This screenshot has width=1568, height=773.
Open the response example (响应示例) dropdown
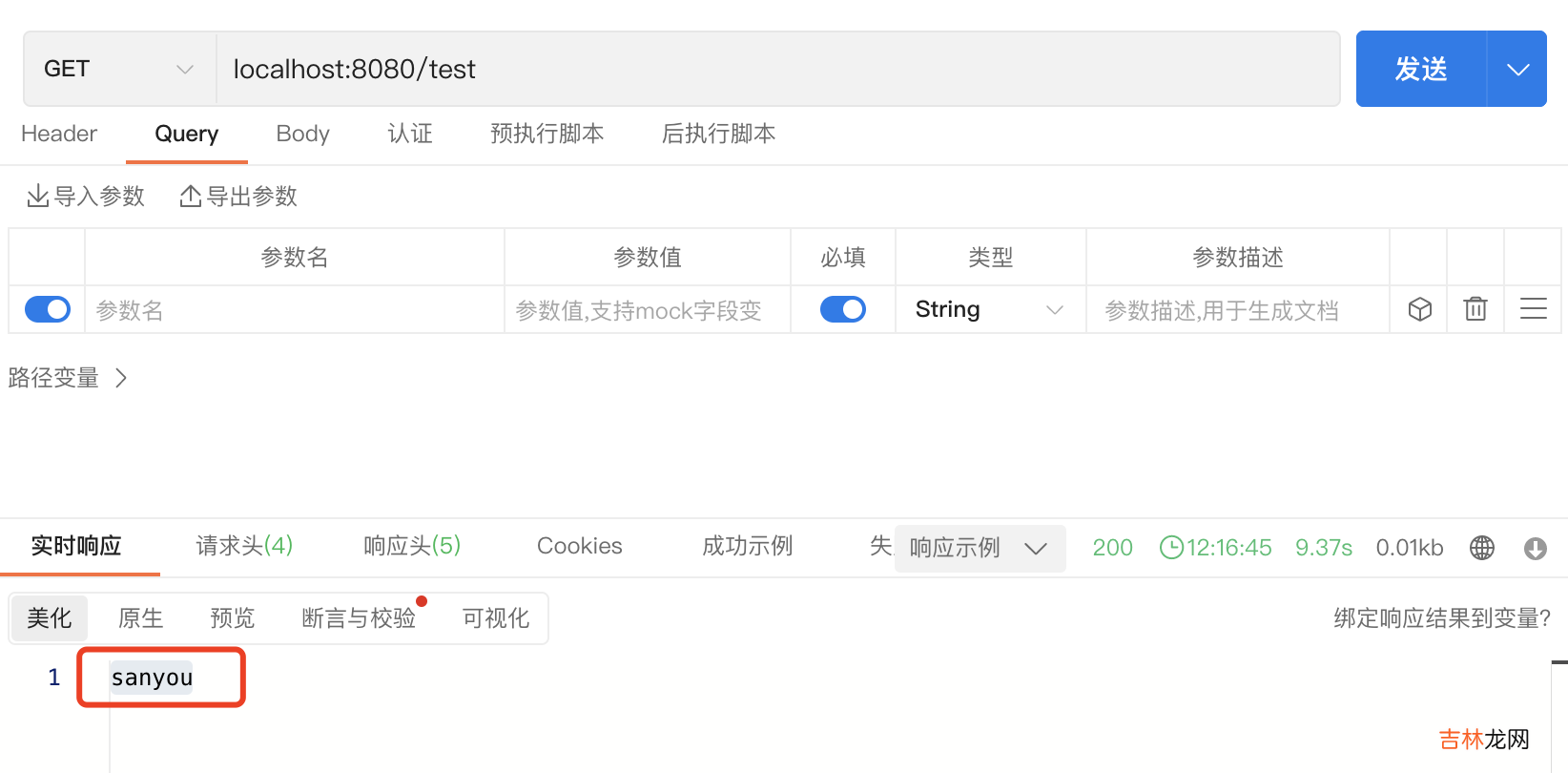[980, 548]
